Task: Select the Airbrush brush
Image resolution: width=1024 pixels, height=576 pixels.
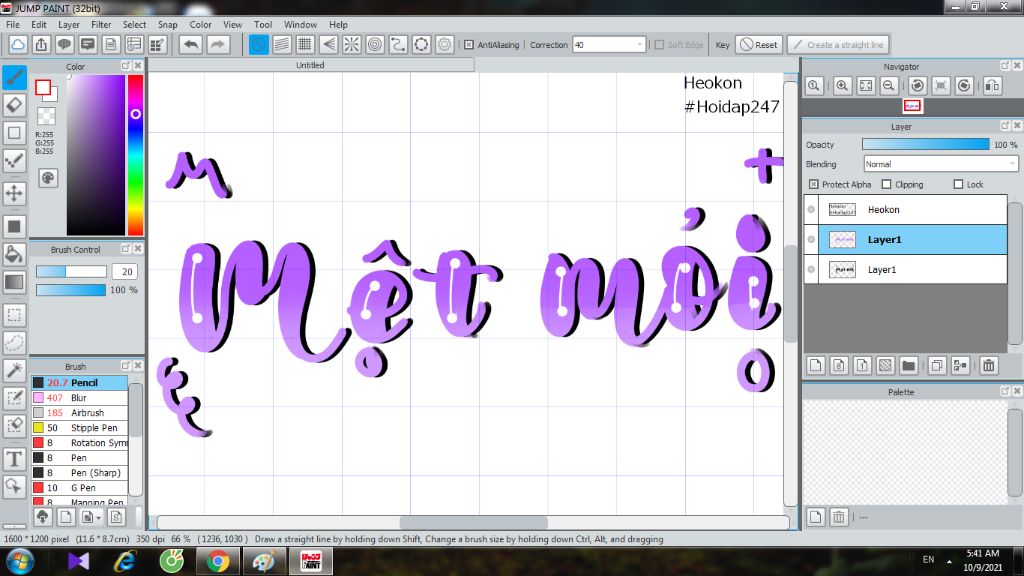Action: click(80, 413)
